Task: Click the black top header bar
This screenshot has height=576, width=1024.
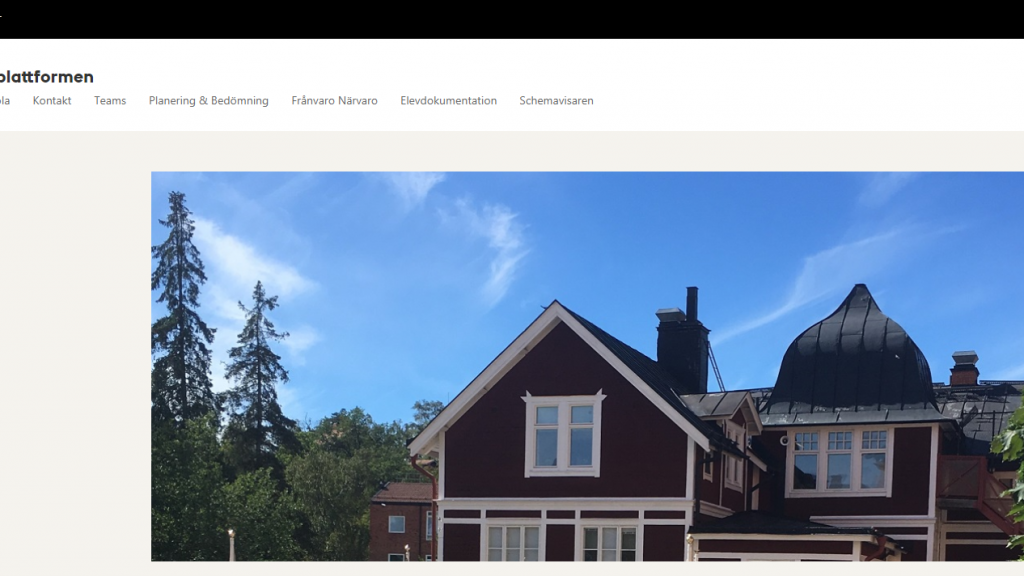Action: tap(512, 19)
